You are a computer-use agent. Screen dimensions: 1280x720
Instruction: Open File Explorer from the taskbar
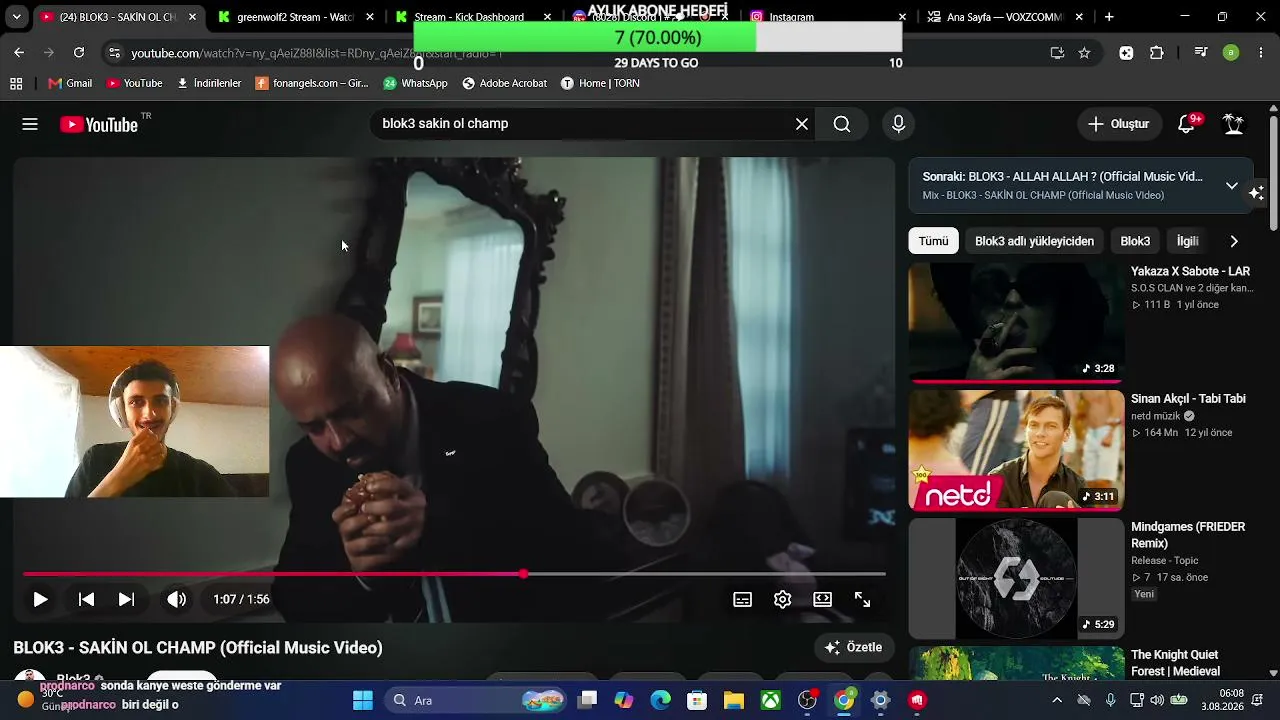click(x=734, y=700)
